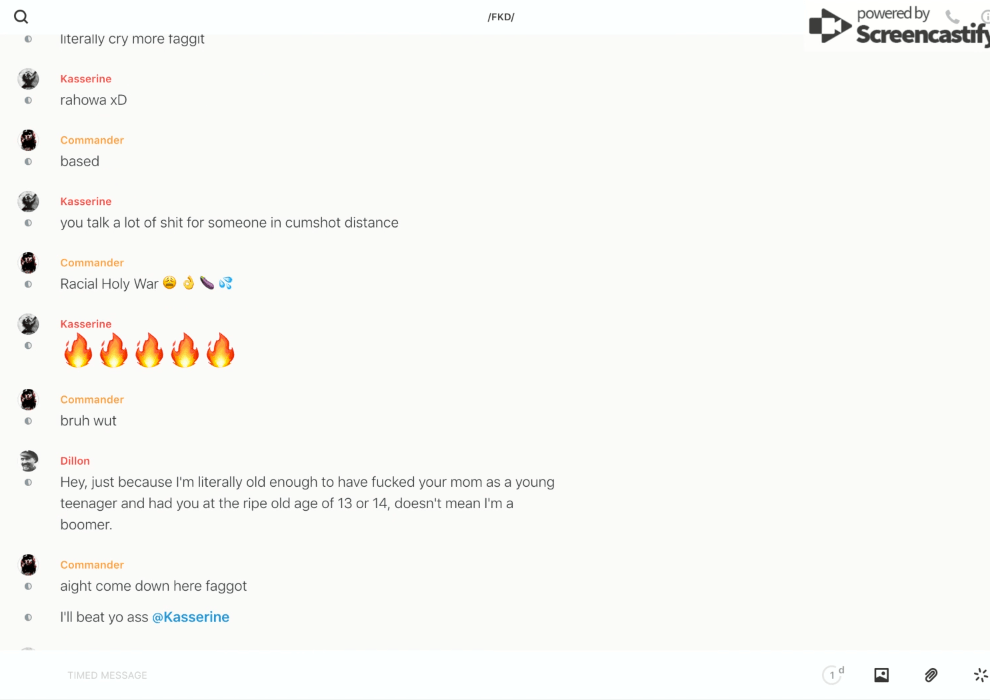Click Dillon's profile avatar
Screen dimensions: 990x700
(x=28, y=461)
